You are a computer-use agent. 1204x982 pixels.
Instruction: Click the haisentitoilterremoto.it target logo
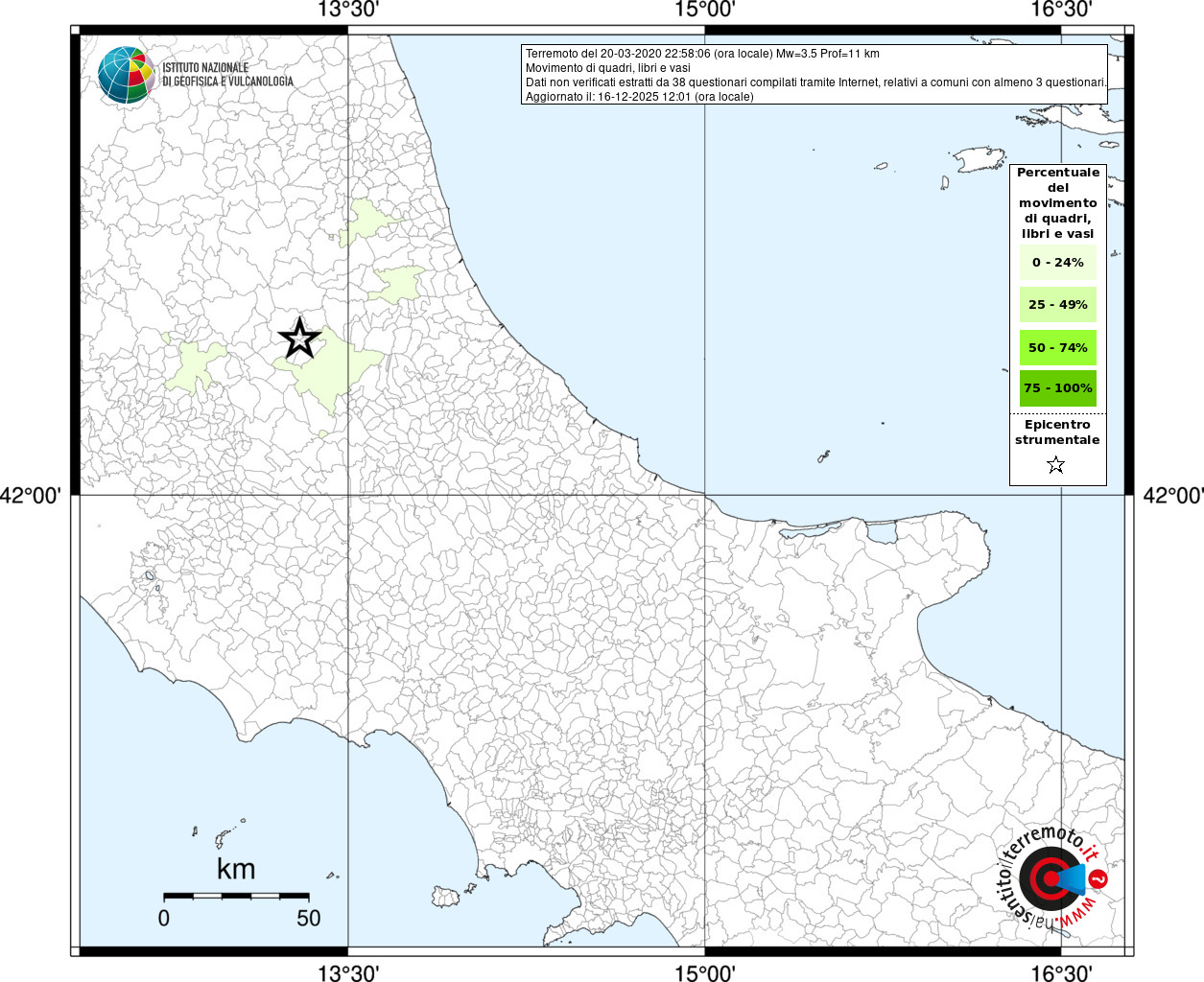pos(1051,878)
